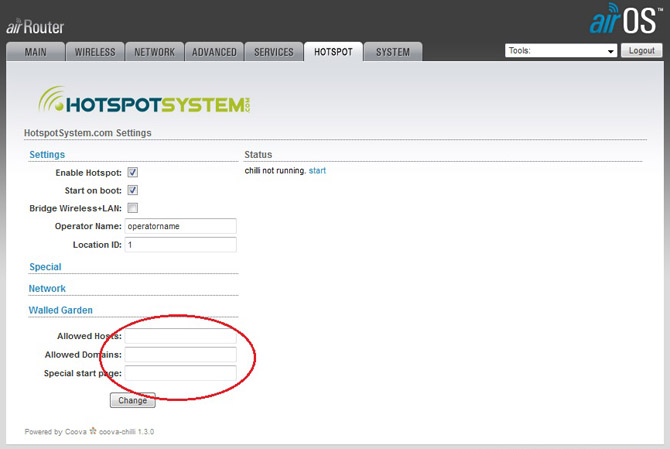
Task: Click the Allowed Hosts input field
Action: tap(180, 336)
